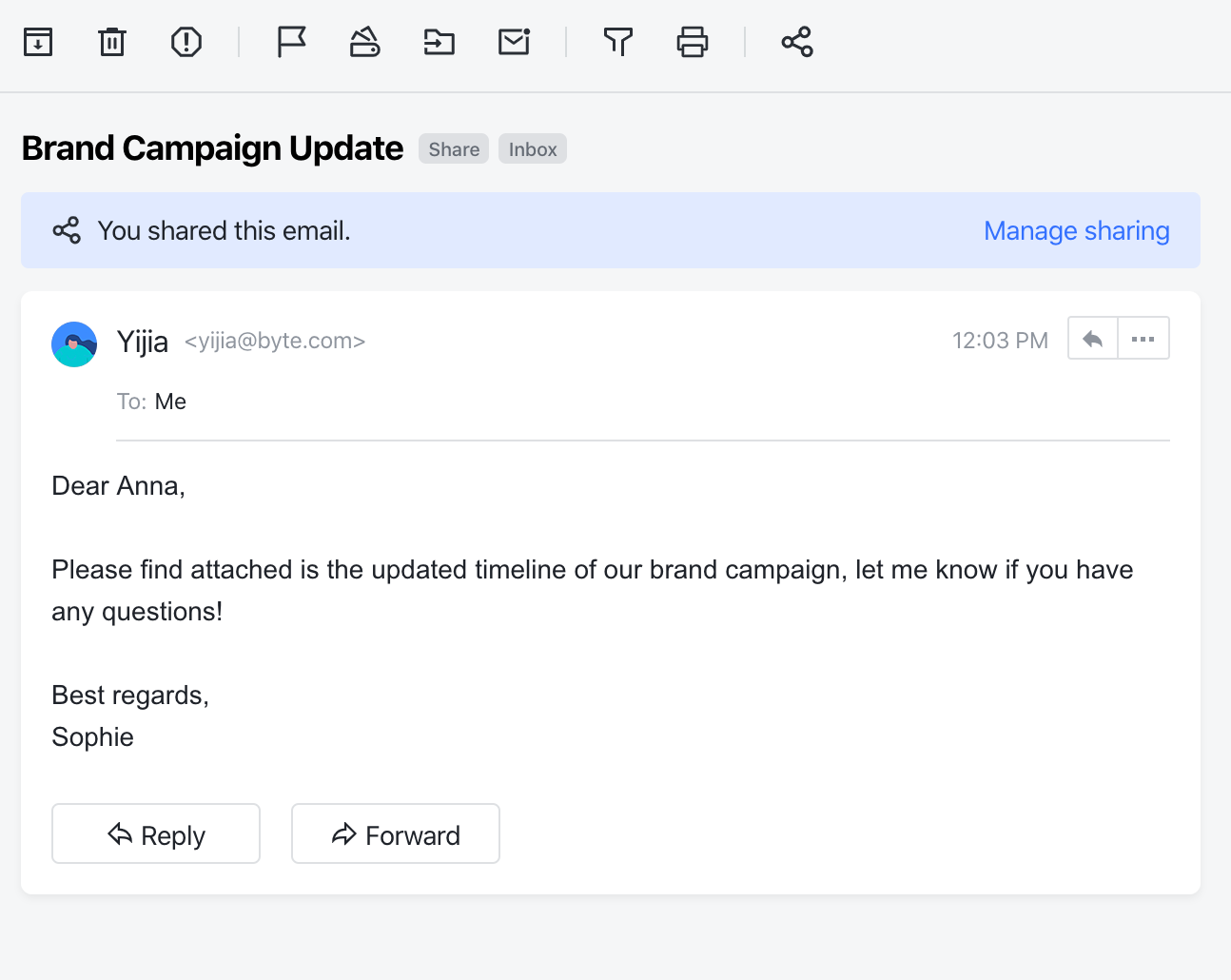
Task: Move the email to a folder
Action: click(440, 42)
